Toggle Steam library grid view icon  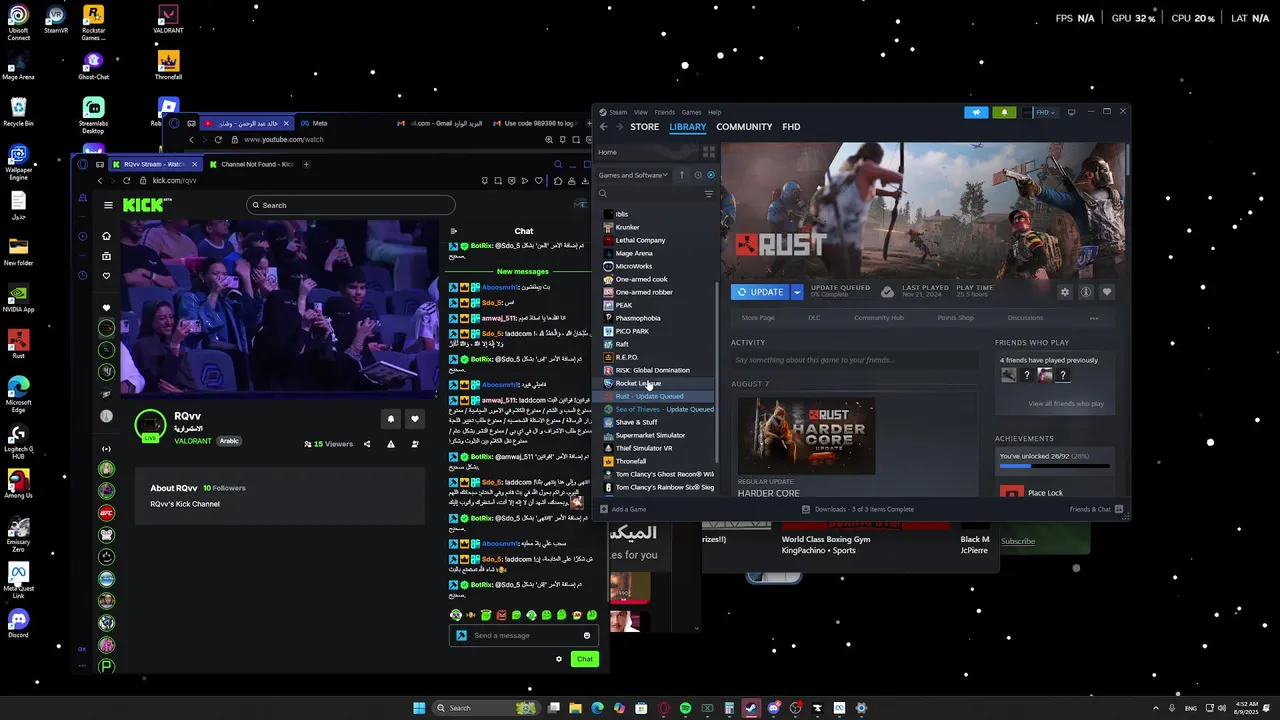click(x=709, y=152)
